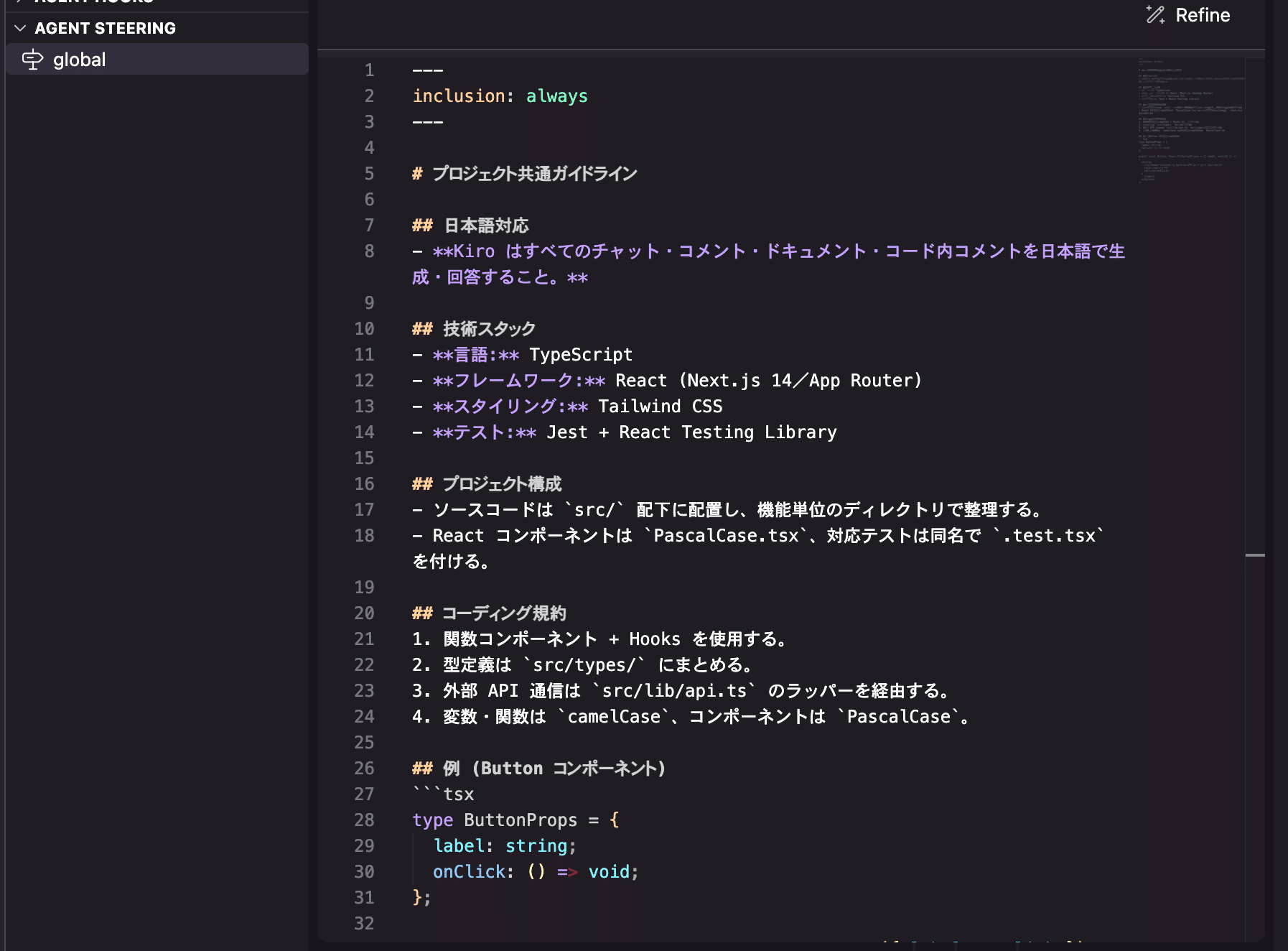
Task: Select the global steering file entry
Action: pyautogui.click(x=79, y=60)
